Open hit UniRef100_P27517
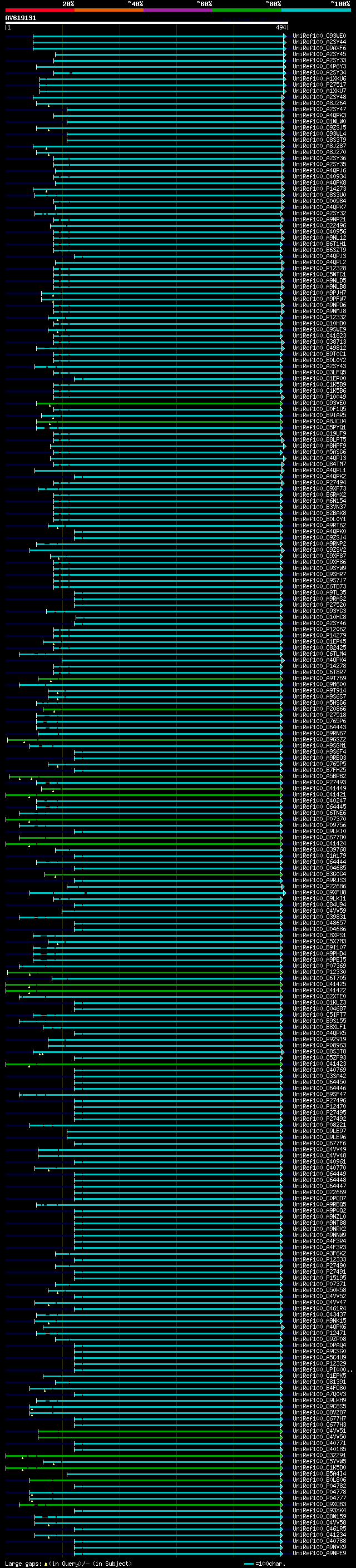 319,85
